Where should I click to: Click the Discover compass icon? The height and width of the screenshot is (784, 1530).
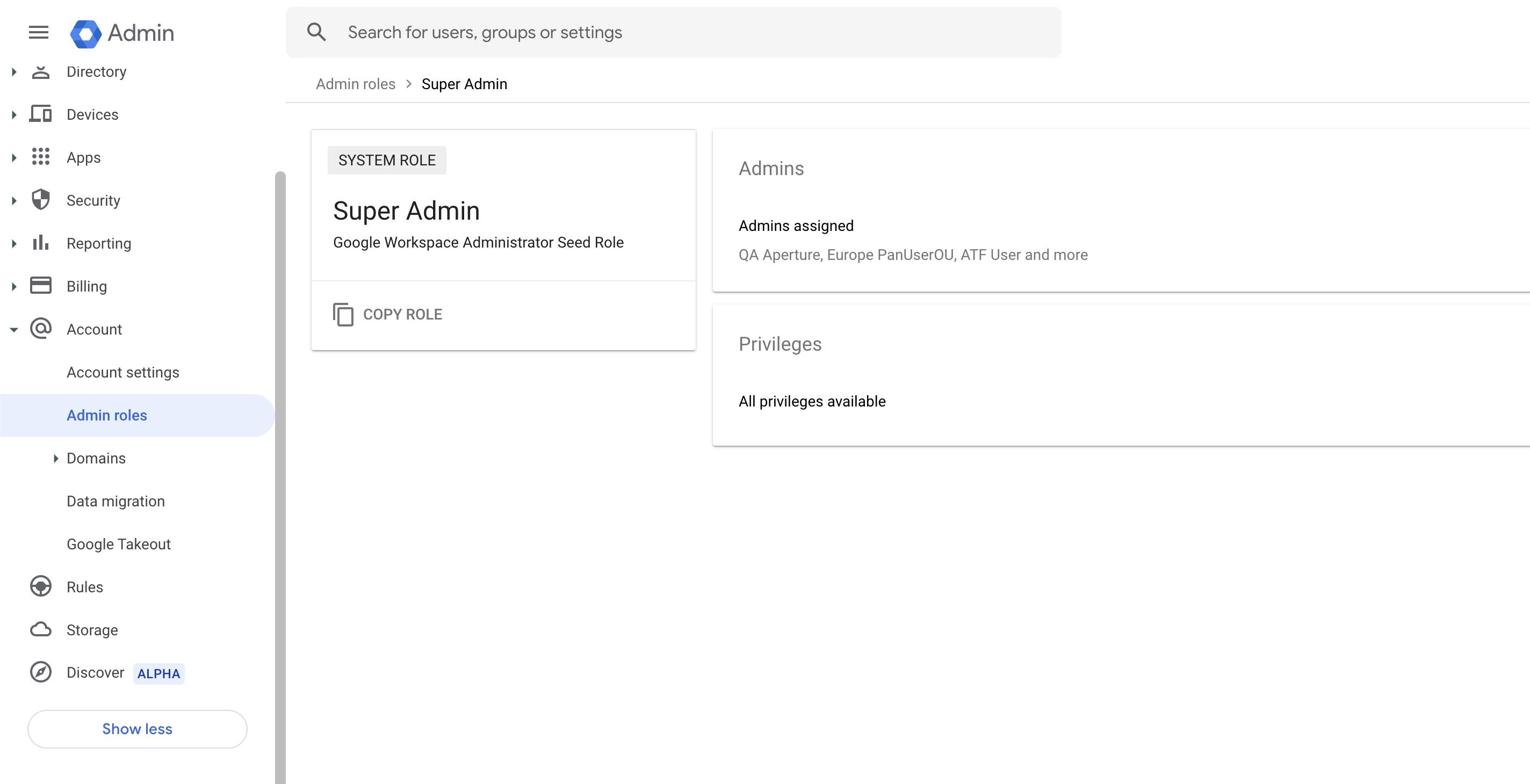click(x=40, y=672)
